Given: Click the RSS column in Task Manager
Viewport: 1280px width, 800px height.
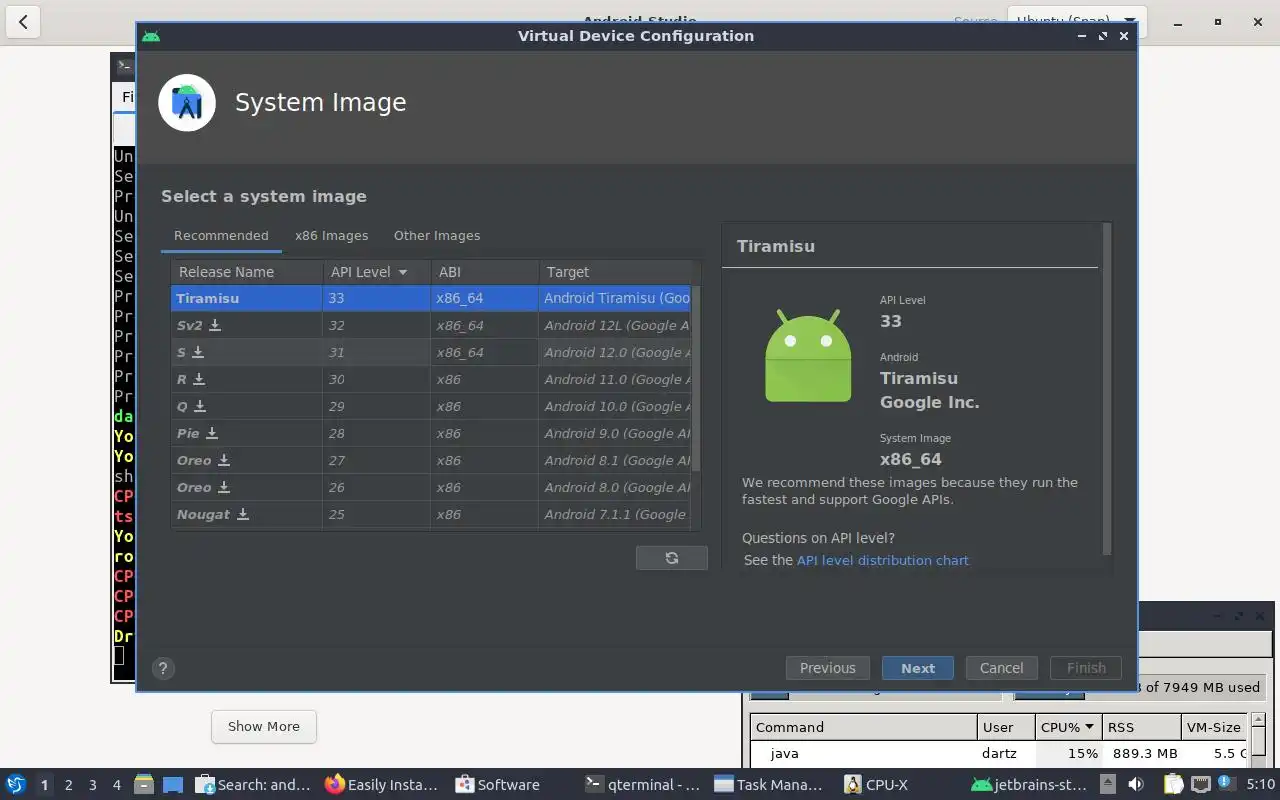Looking at the screenshot, I should [1143, 727].
